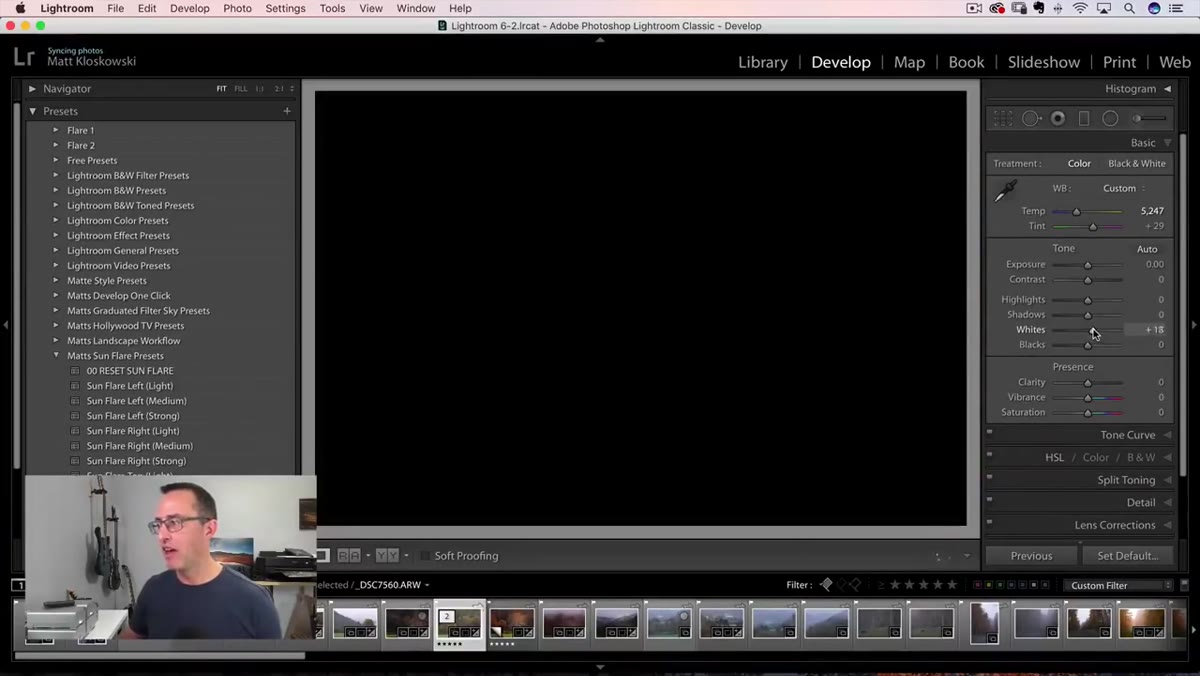Click the Siri icon in the menu bar

click(1154, 8)
